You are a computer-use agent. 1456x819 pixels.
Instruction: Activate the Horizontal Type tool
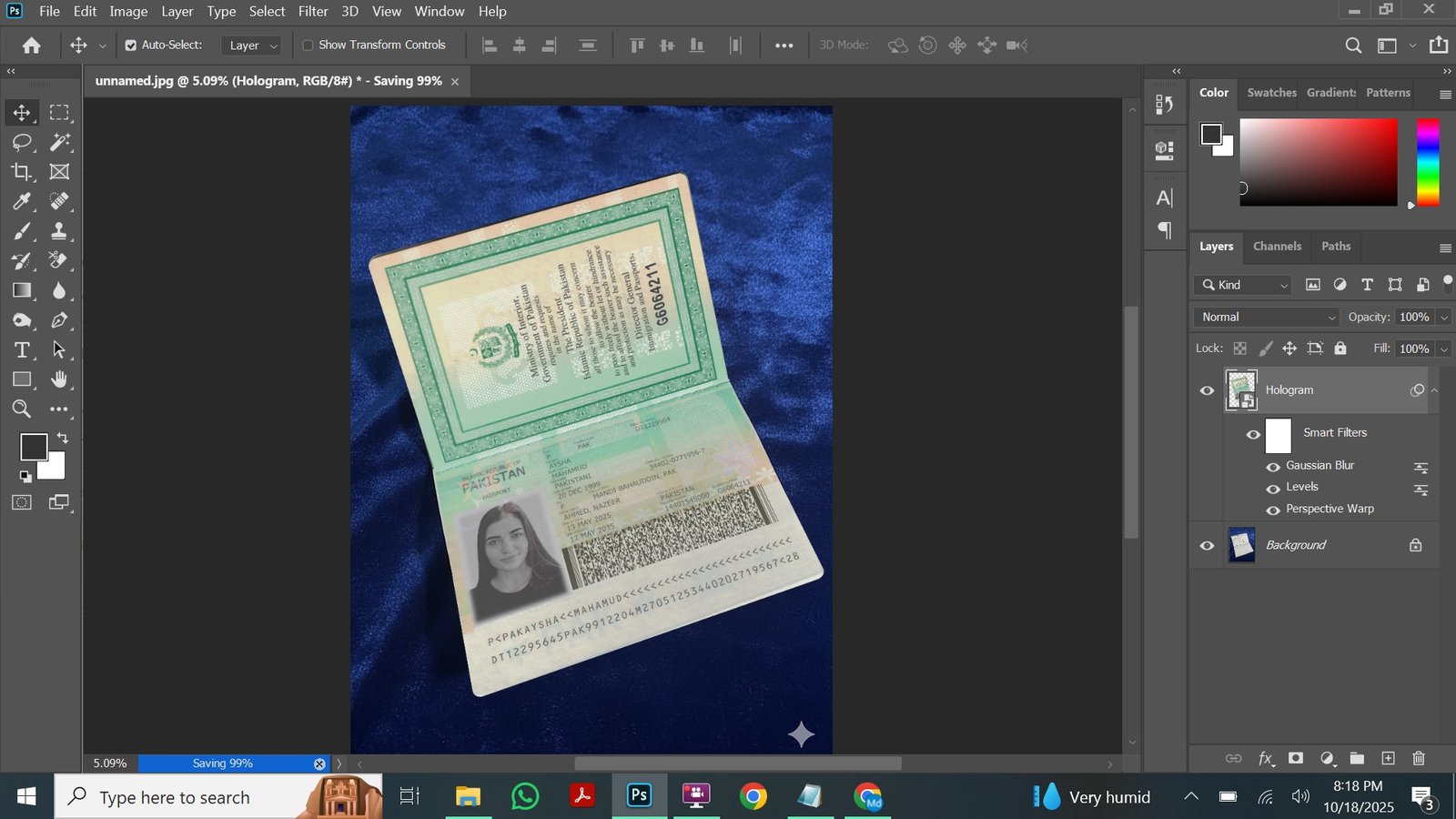point(22,350)
